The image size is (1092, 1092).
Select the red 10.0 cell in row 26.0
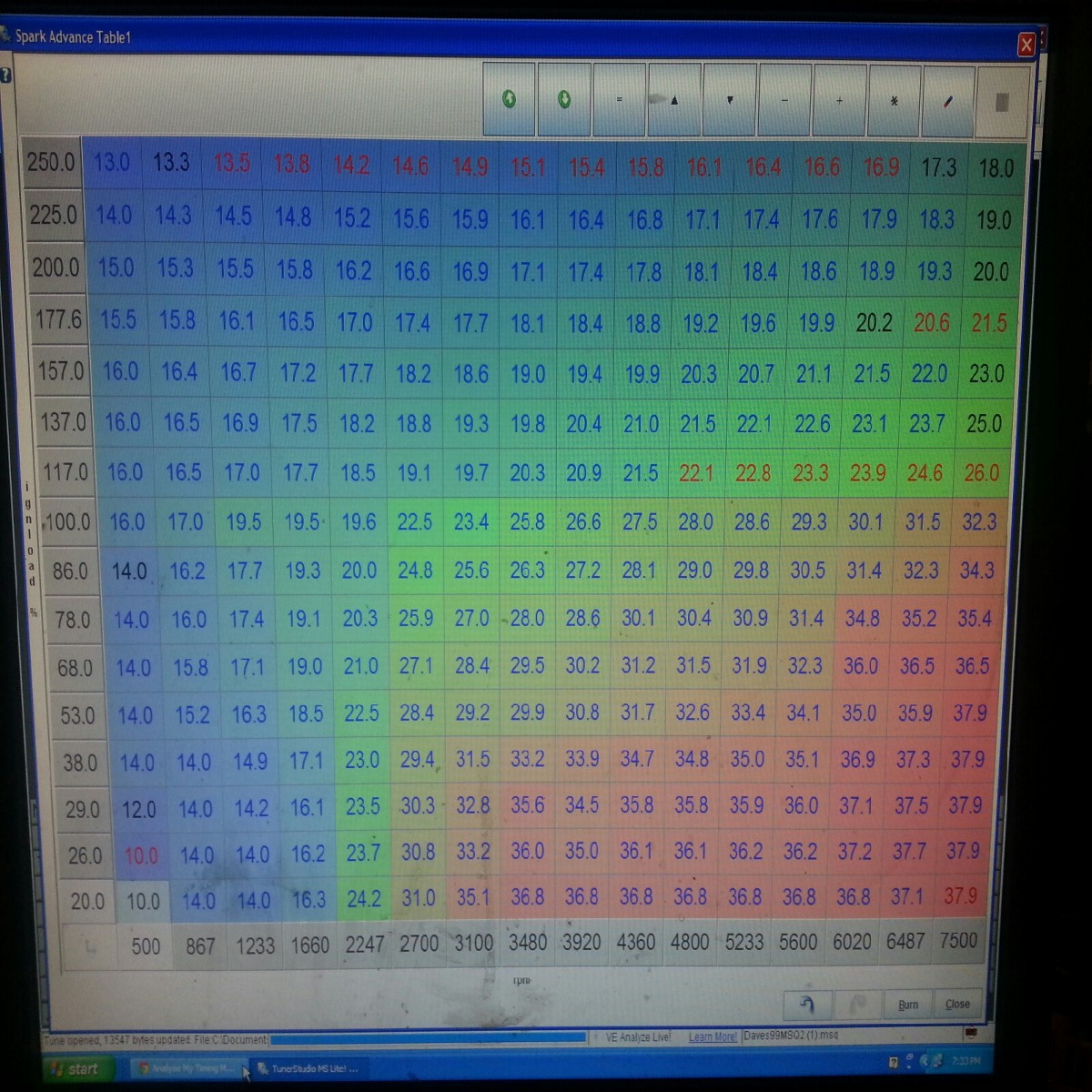[141, 855]
